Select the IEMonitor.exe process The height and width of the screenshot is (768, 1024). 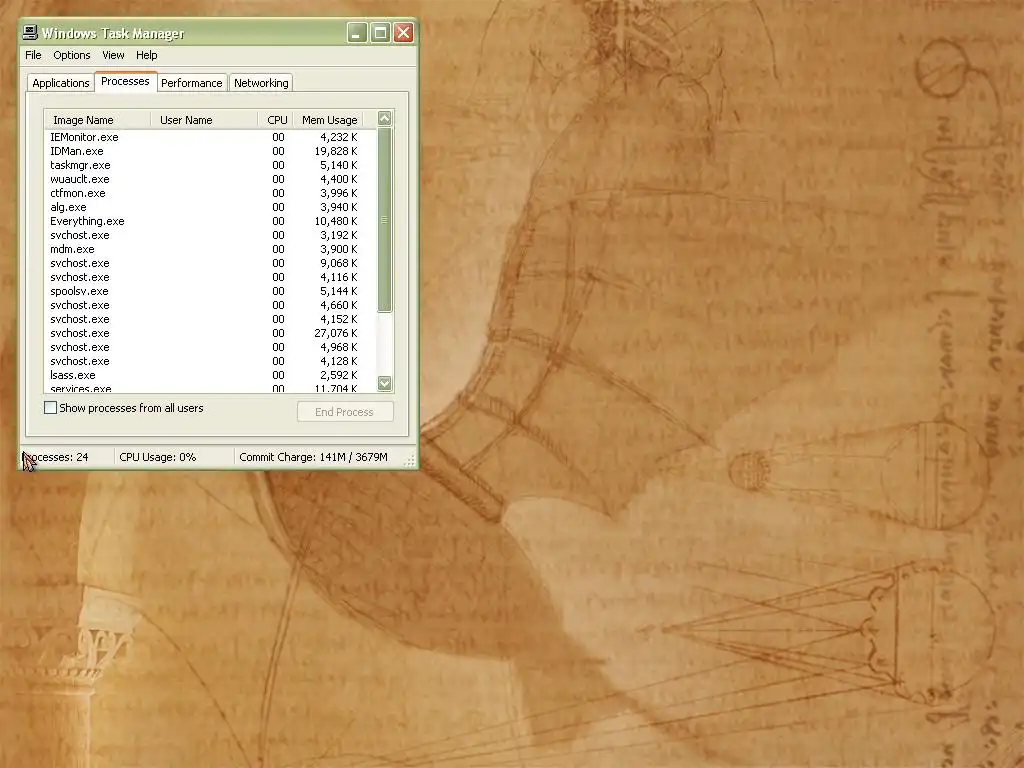click(x=210, y=137)
